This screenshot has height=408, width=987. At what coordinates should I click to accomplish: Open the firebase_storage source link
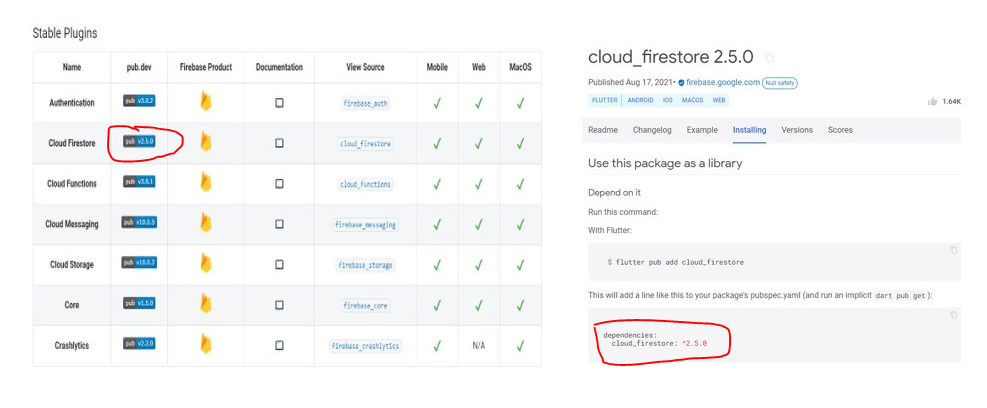366,265
